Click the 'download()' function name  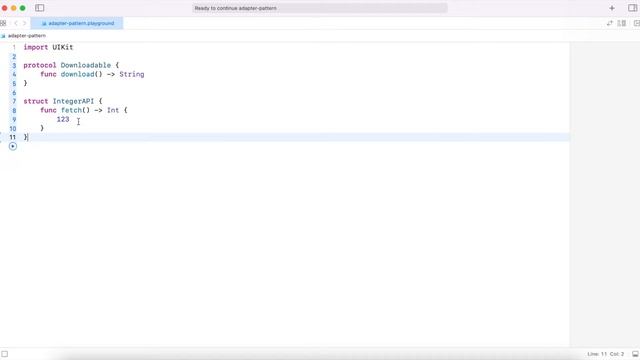coord(81,74)
